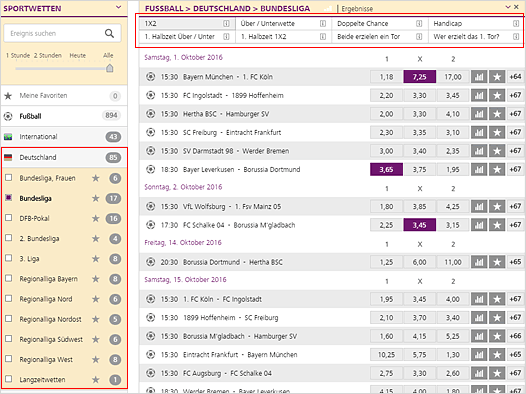Screen dimensions: 526x394
Task: Open statistics for 1. FC Köln - FC Ingolstadt
Action: pos(479,299)
